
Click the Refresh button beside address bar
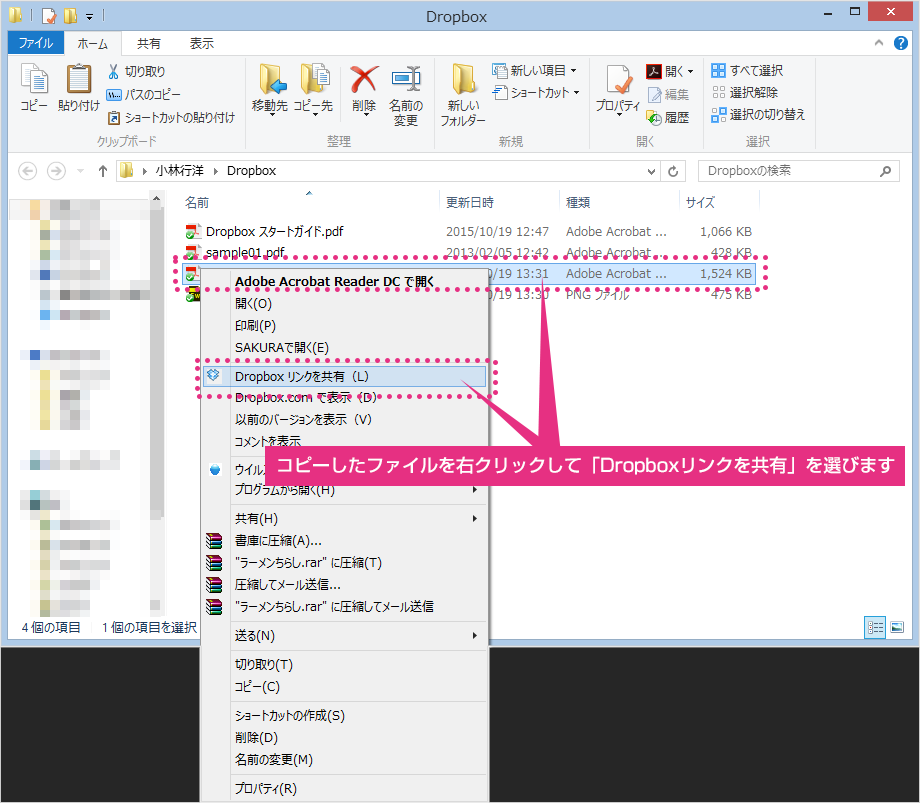coord(673,171)
